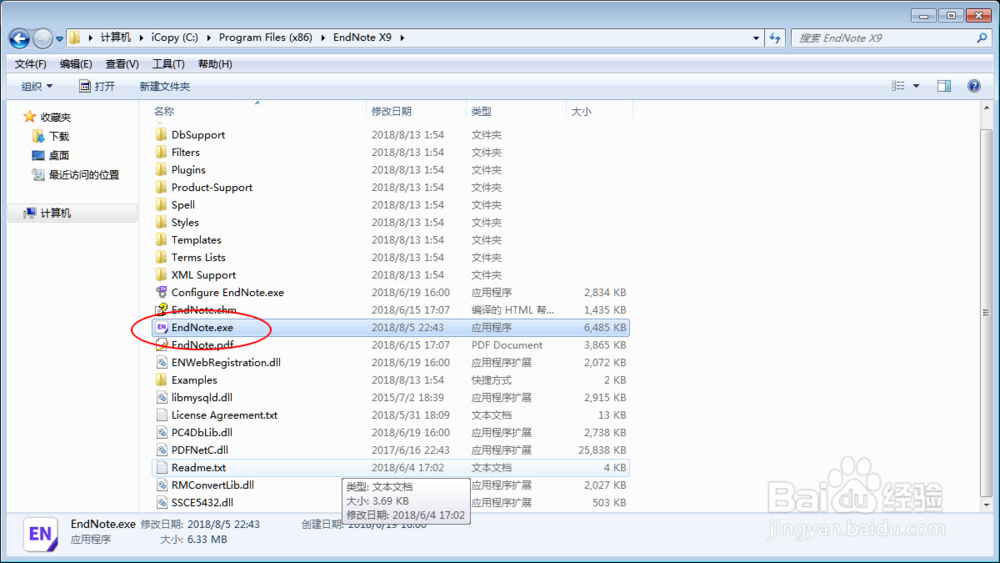Select the Examples shortcut icon
Viewport: 1000px width, 563px height.
[161, 380]
